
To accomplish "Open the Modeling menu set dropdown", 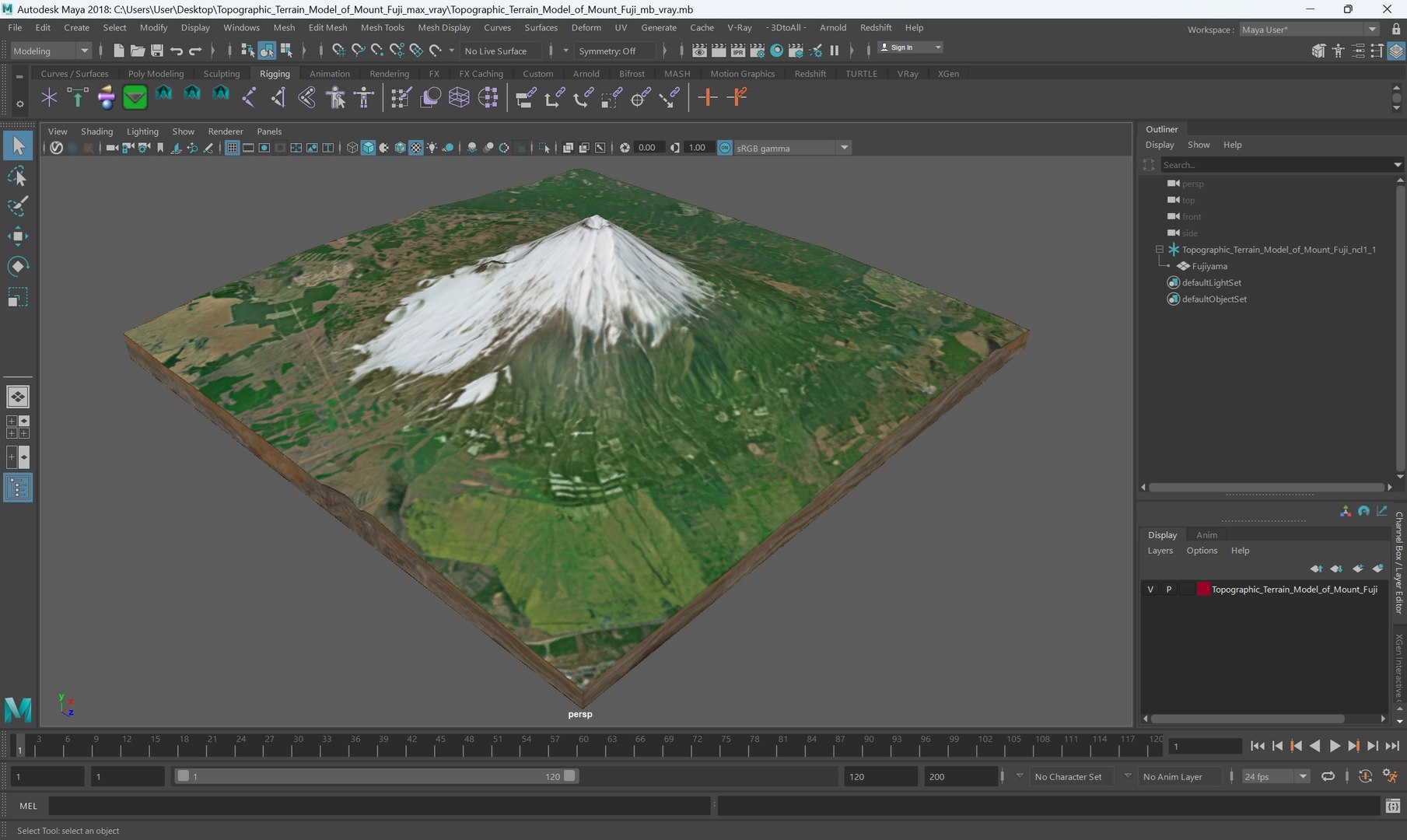I will tap(51, 51).
